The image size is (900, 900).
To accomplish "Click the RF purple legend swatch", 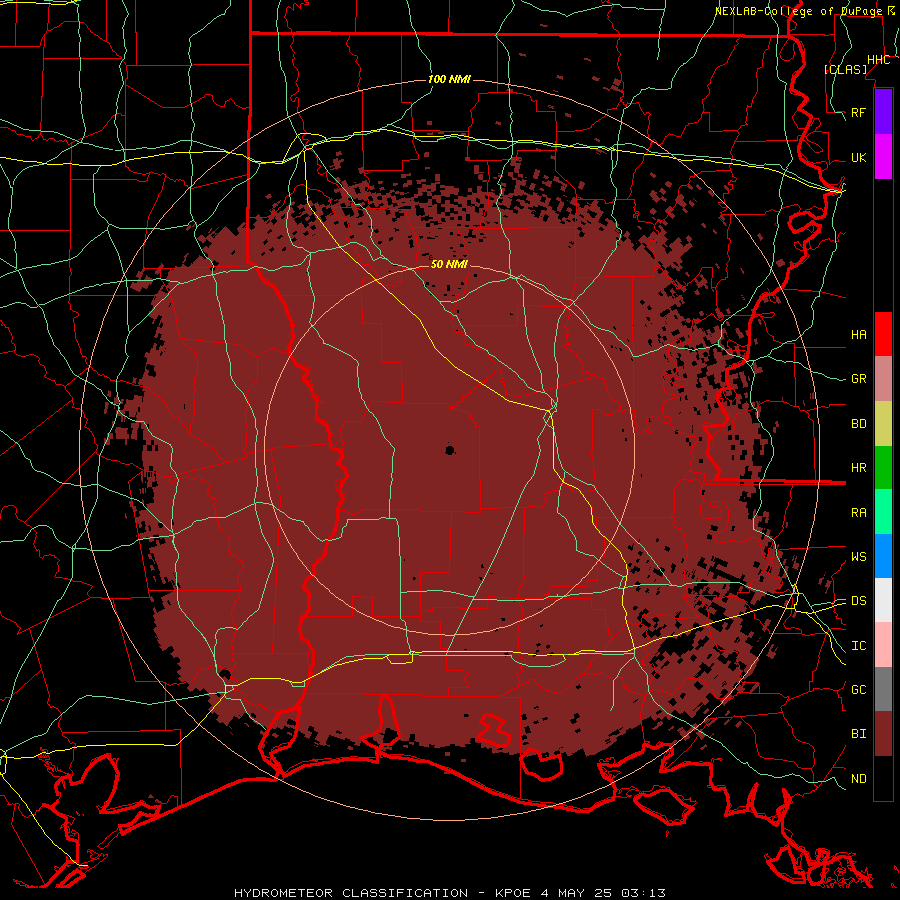I will 883,112.
